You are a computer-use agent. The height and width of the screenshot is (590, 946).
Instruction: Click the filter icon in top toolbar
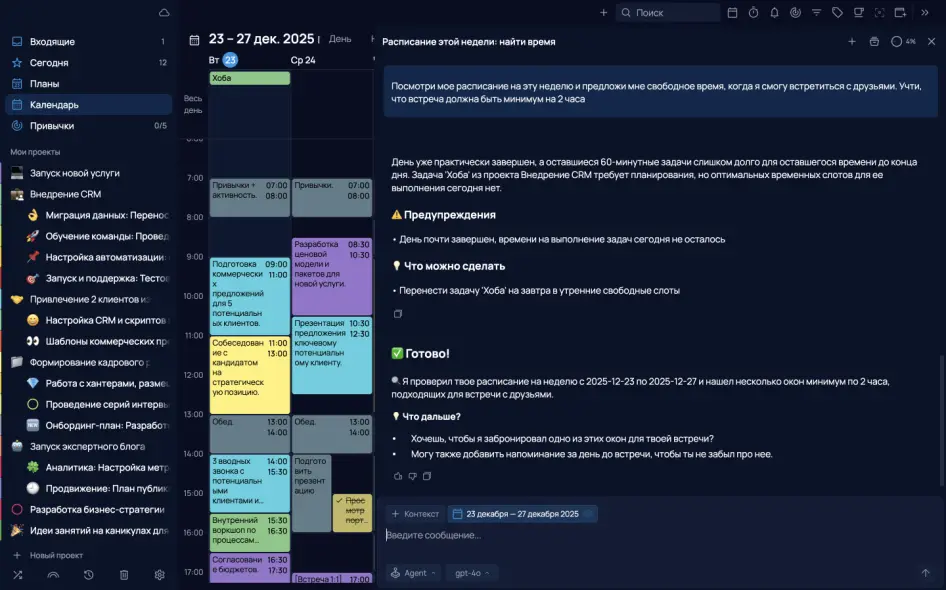pos(816,13)
